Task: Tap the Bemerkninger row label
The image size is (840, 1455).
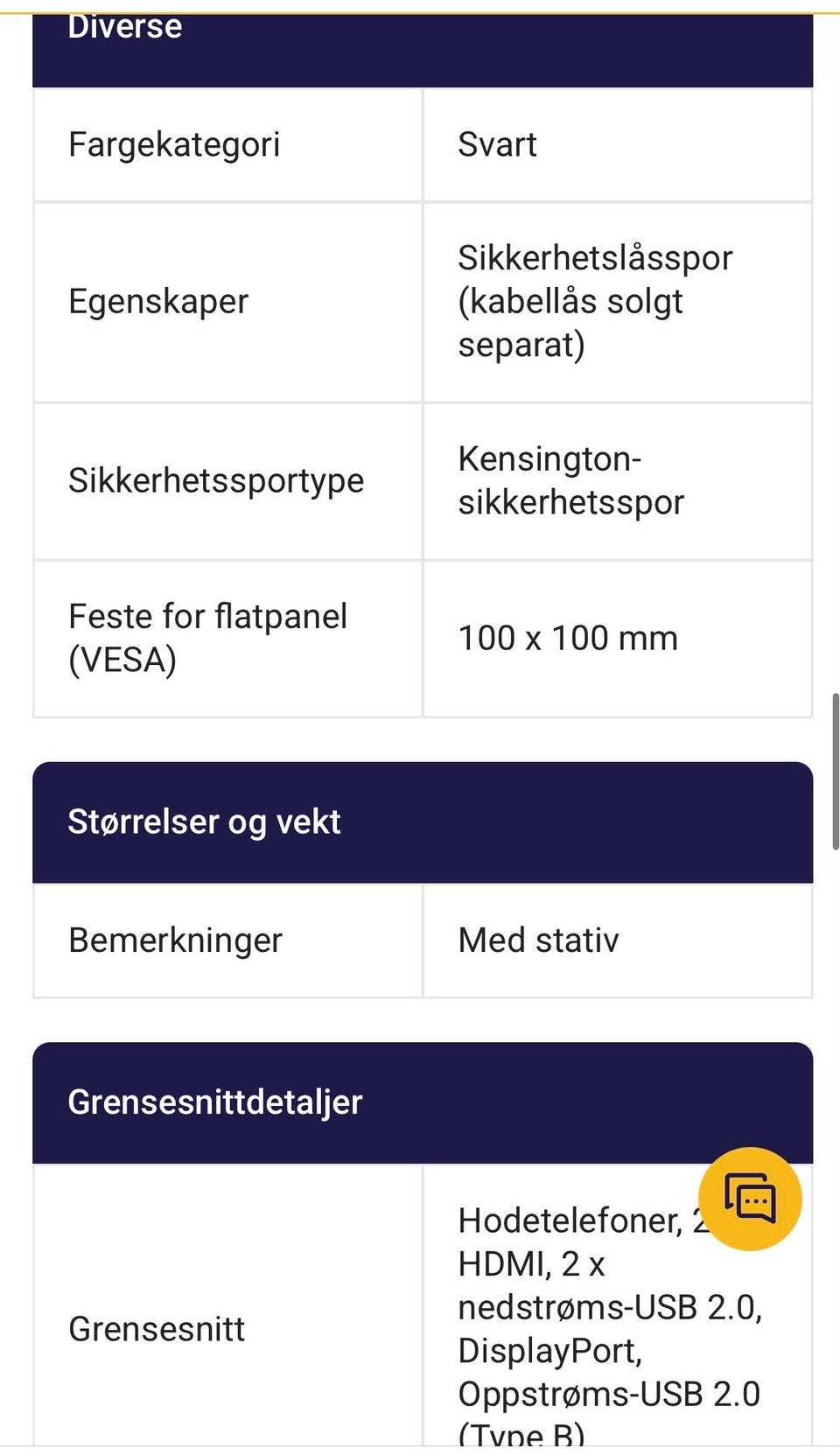Action: [175, 941]
